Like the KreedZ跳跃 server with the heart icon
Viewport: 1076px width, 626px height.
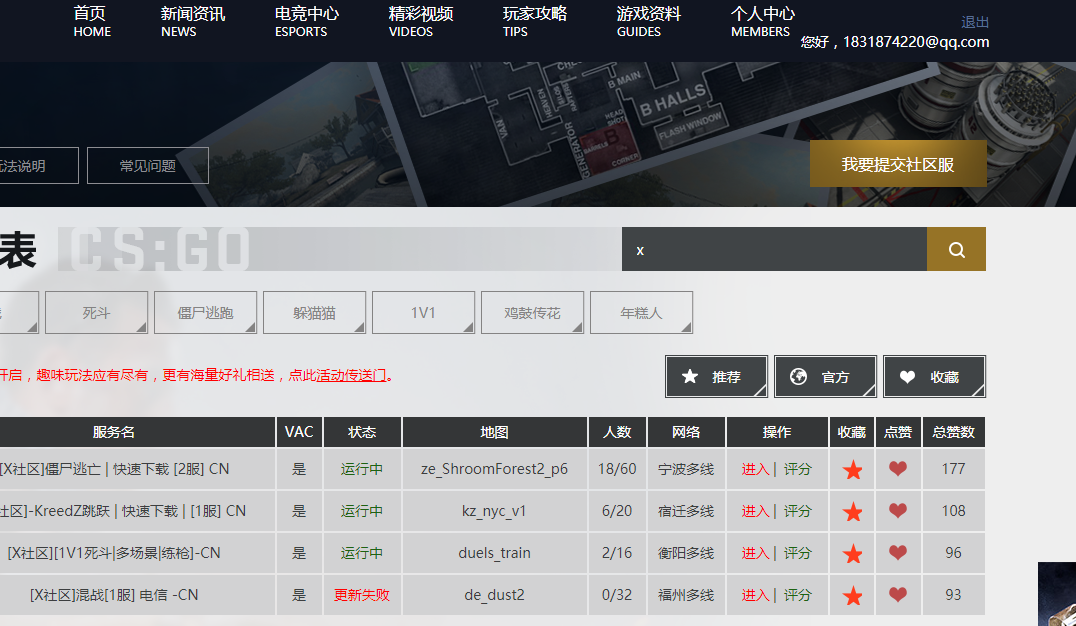[x=897, y=510]
